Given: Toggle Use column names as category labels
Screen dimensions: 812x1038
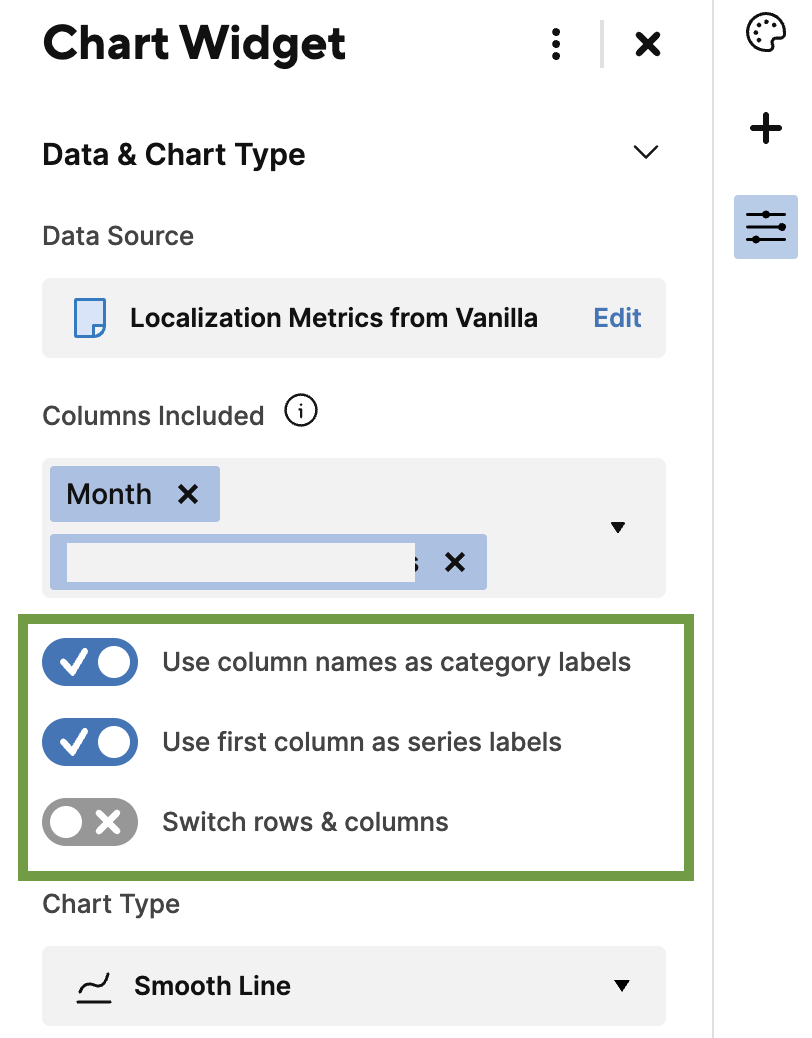Looking at the screenshot, I should pyautogui.click(x=90, y=662).
